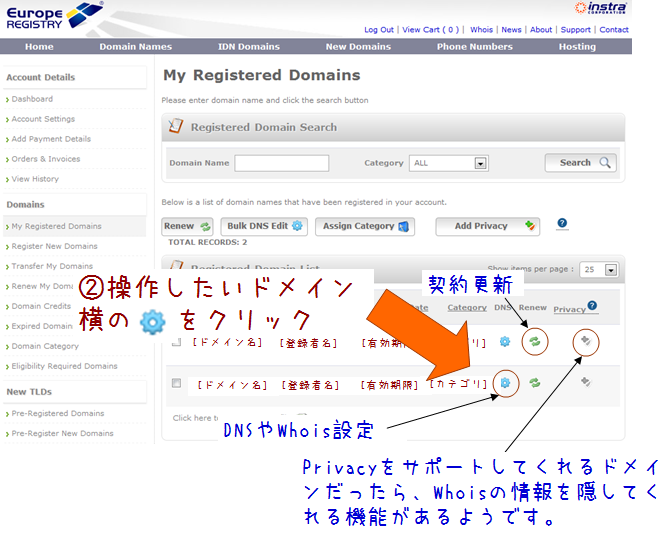Screen dimensions: 666x533
Task: Open the Phone Numbers menu
Action: click(x=474, y=47)
